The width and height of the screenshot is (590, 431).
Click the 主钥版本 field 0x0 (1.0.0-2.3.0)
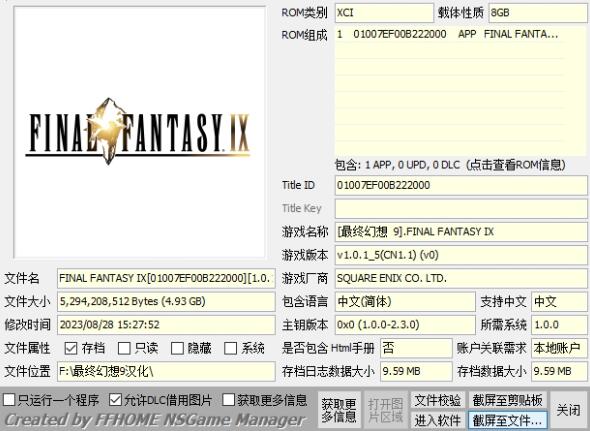point(405,325)
